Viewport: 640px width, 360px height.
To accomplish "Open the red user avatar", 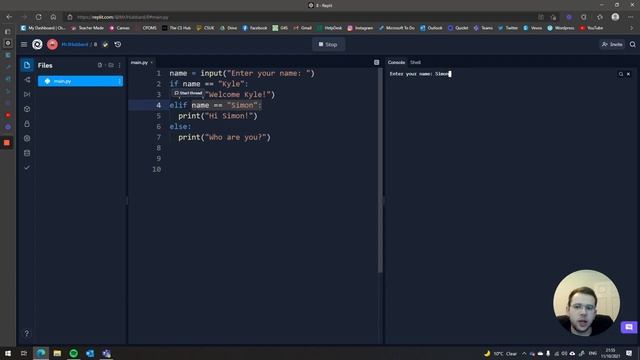I will click(x=52, y=44).
